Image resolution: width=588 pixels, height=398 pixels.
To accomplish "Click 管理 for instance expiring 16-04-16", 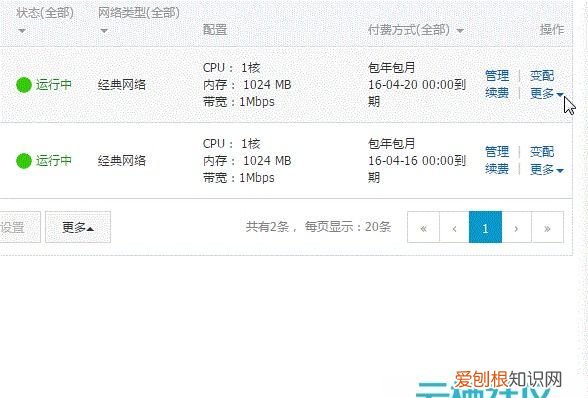I will (x=497, y=152).
